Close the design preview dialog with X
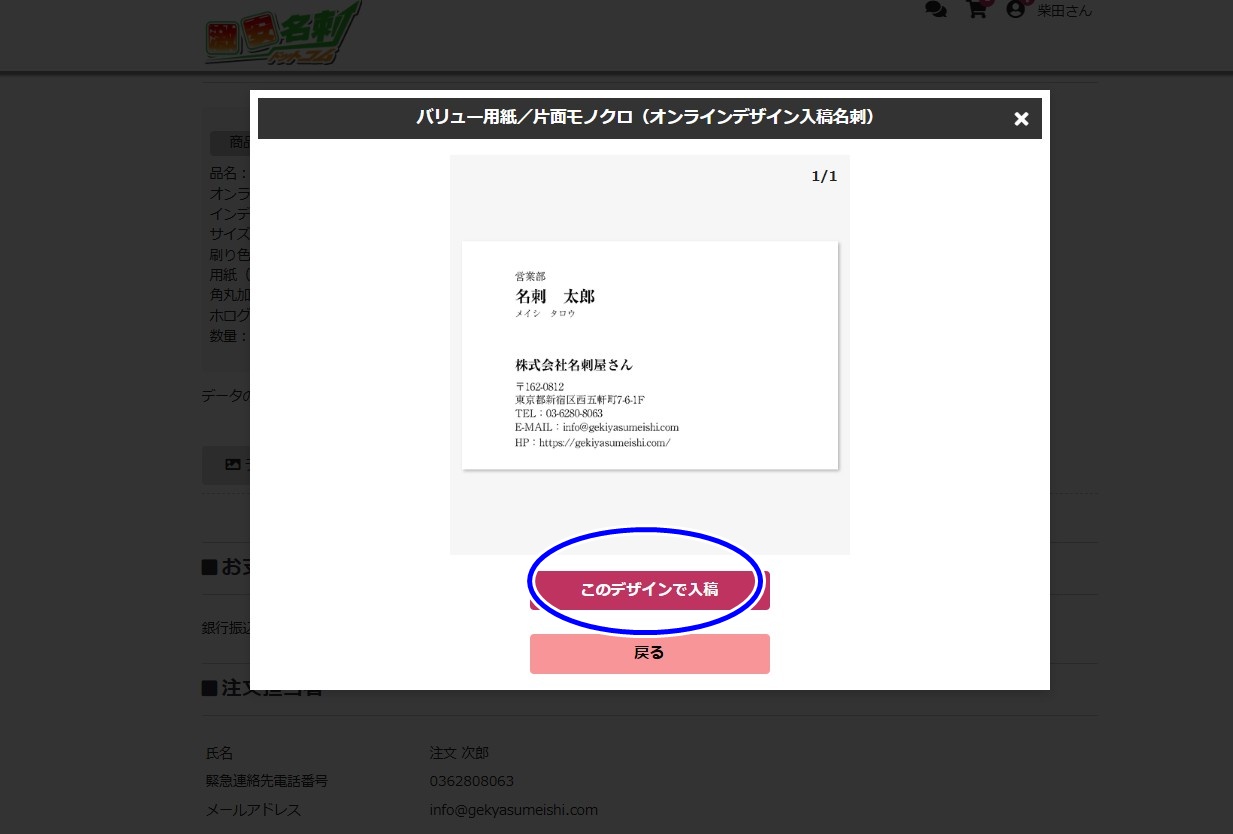Image resolution: width=1233 pixels, height=834 pixels. tap(1021, 119)
